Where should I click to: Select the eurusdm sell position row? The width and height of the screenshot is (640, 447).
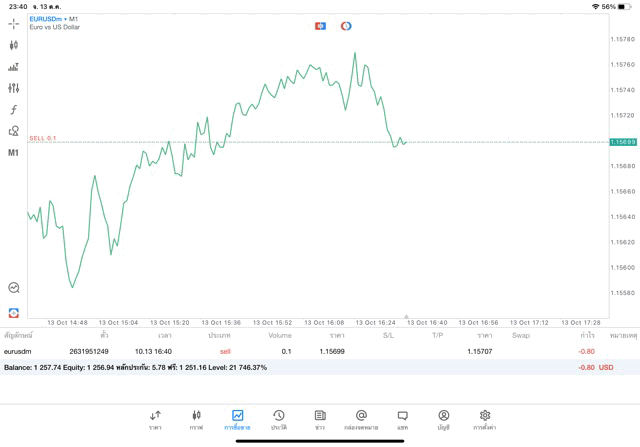(300, 352)
